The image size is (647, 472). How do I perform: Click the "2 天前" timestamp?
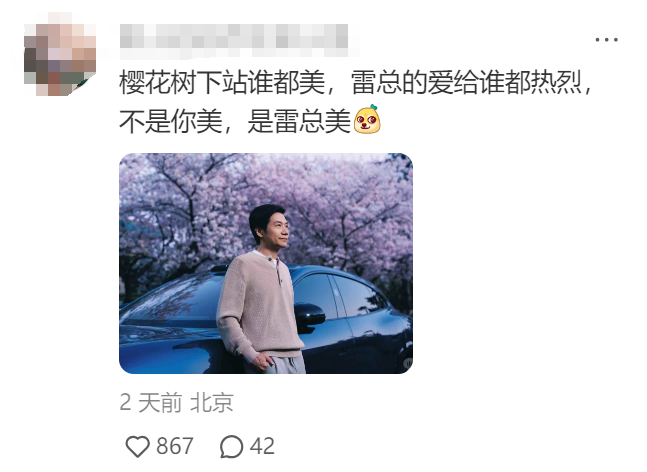point(151,403)
